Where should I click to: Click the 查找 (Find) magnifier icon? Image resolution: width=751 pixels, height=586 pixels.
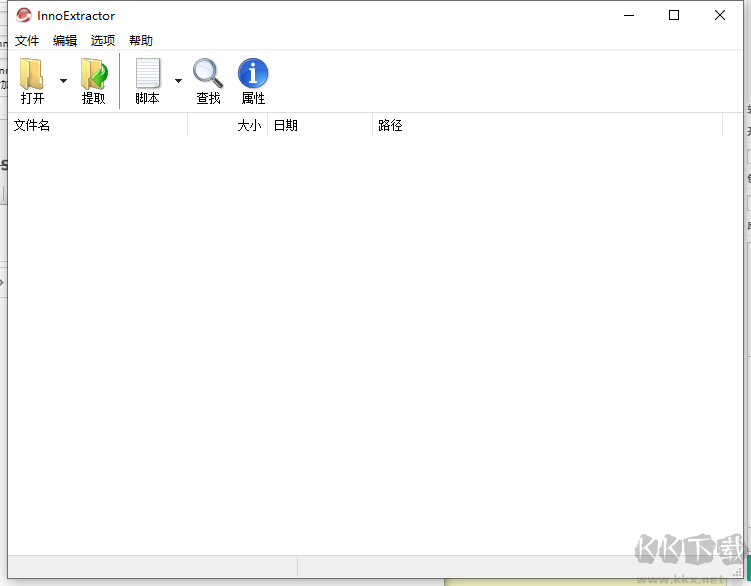pos(208,73)
